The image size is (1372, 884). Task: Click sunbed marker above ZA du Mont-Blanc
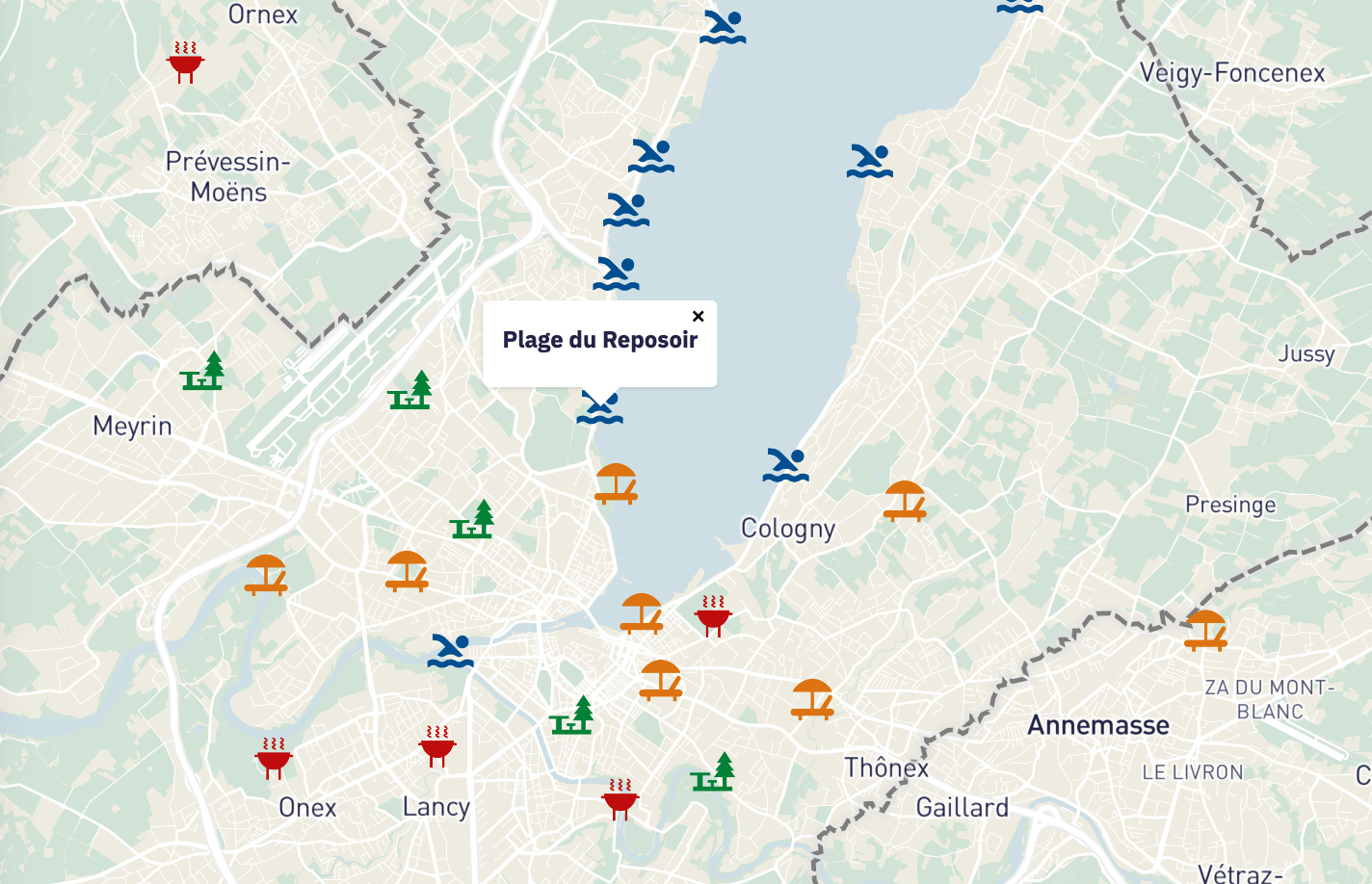click(x=1205, y=630)
